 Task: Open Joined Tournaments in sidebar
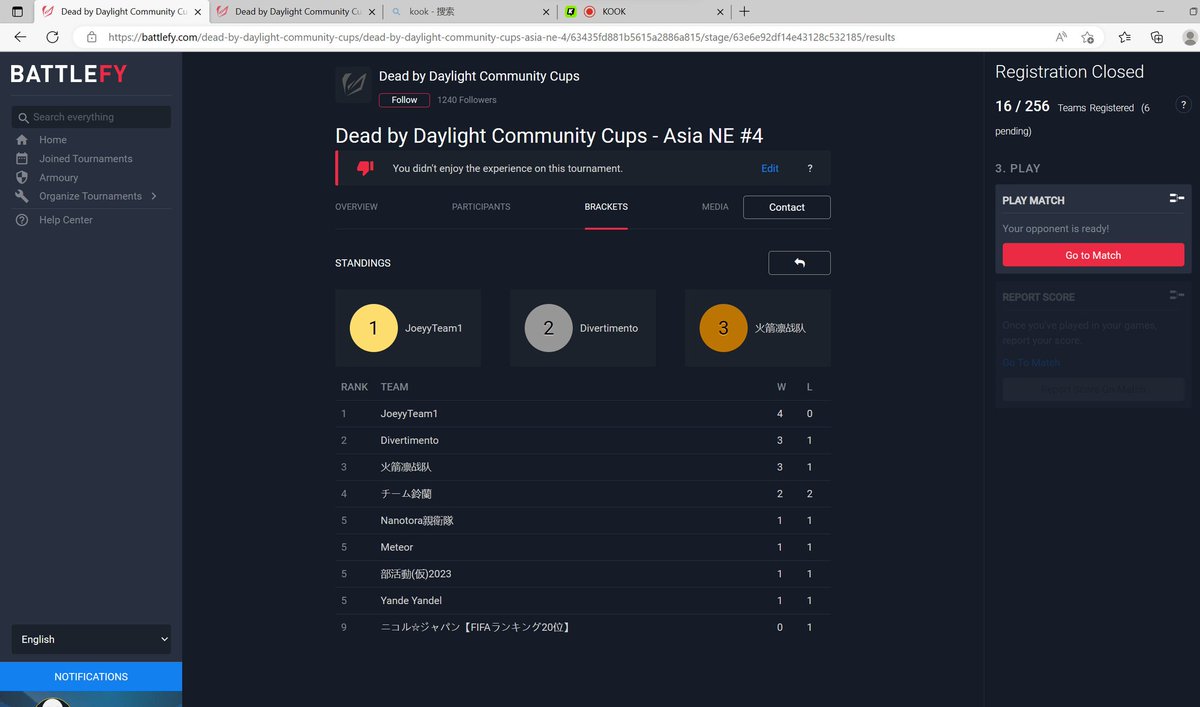[86, 159]
